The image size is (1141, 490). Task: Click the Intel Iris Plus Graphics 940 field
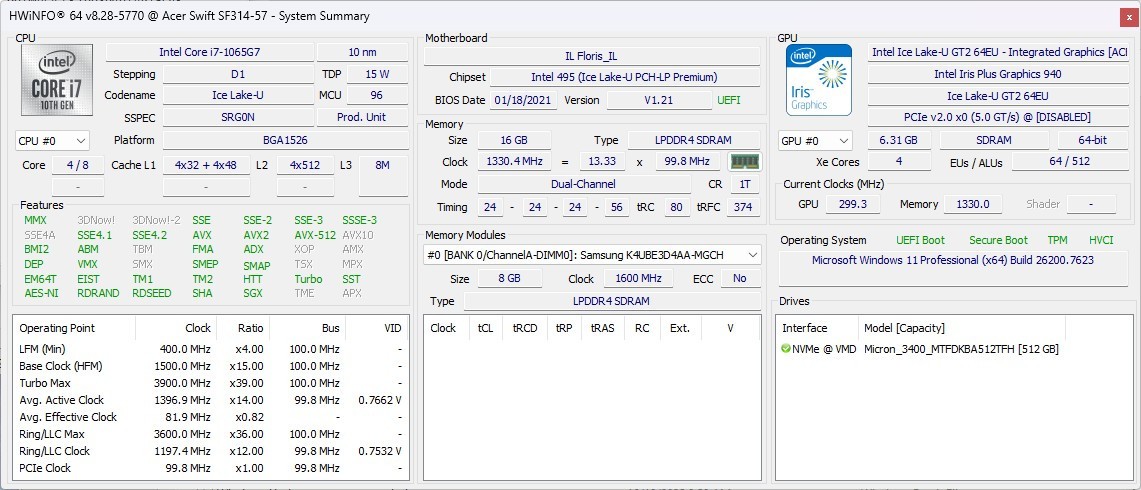(998, 74)
